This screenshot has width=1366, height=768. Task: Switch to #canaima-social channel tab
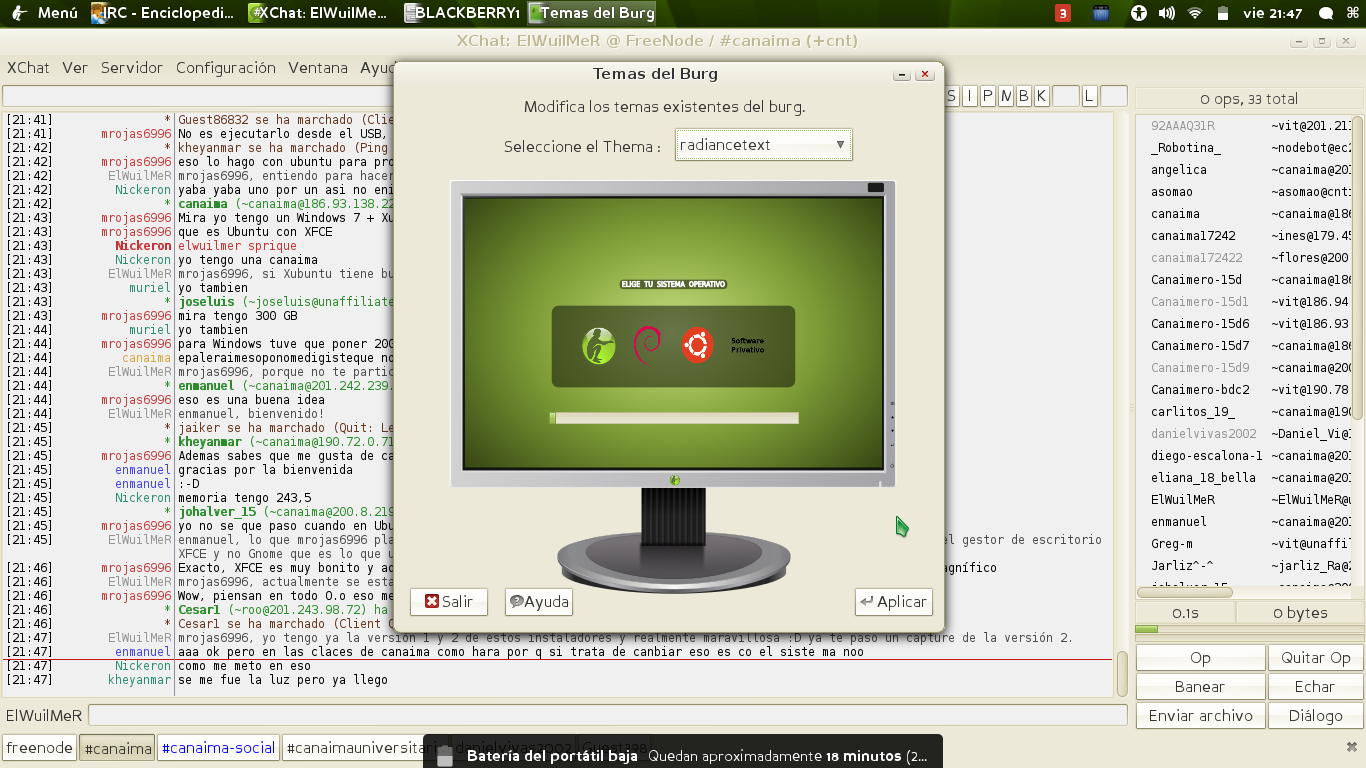(218, 748)
